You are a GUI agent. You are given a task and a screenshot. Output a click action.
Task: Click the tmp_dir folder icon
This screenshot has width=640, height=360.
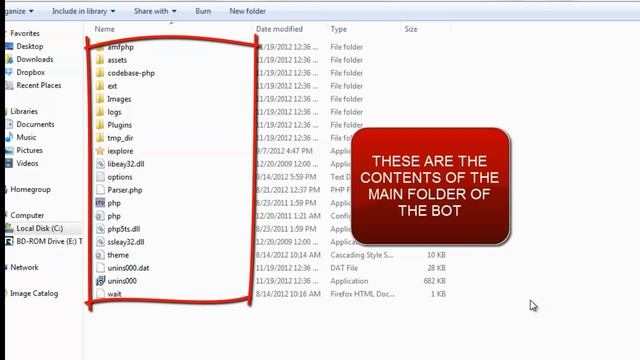tap(100, 138)
